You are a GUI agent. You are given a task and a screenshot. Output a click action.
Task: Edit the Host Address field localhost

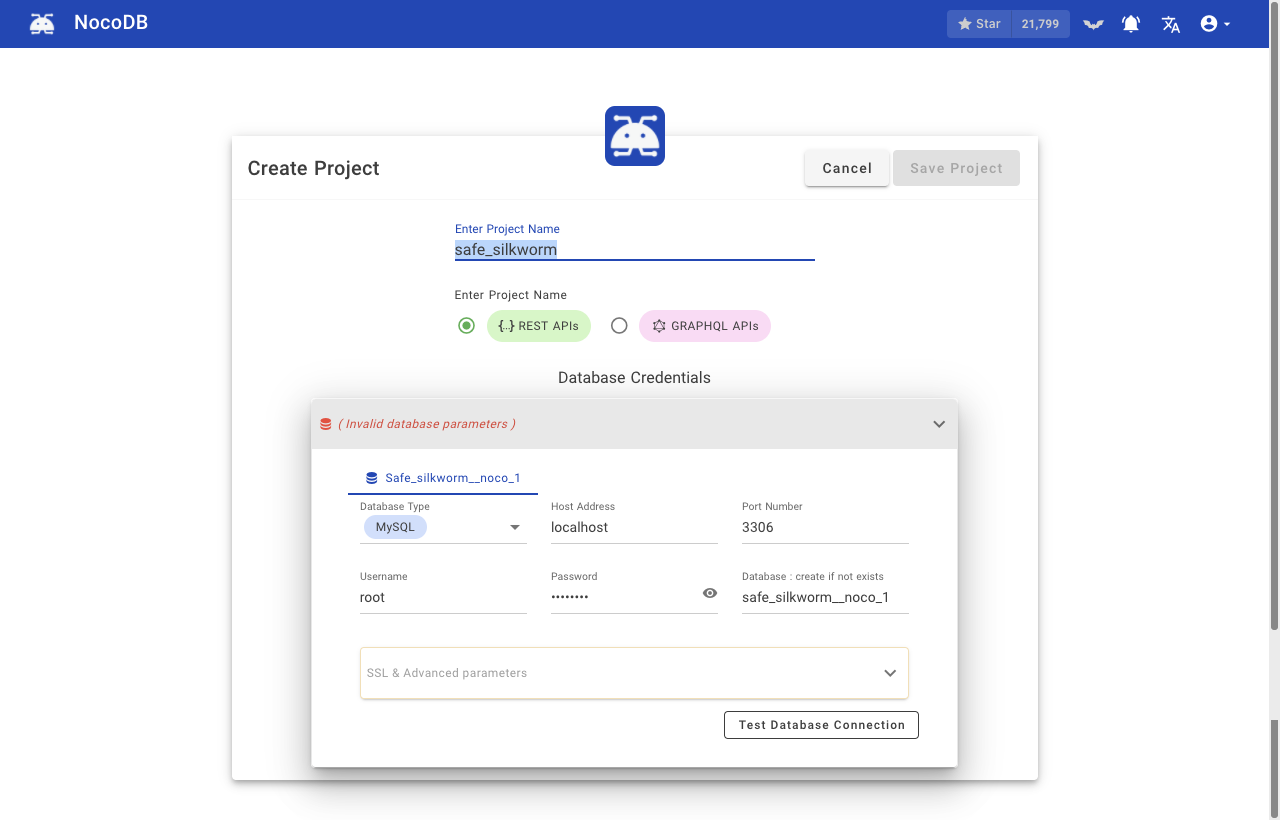click(634, 527)
